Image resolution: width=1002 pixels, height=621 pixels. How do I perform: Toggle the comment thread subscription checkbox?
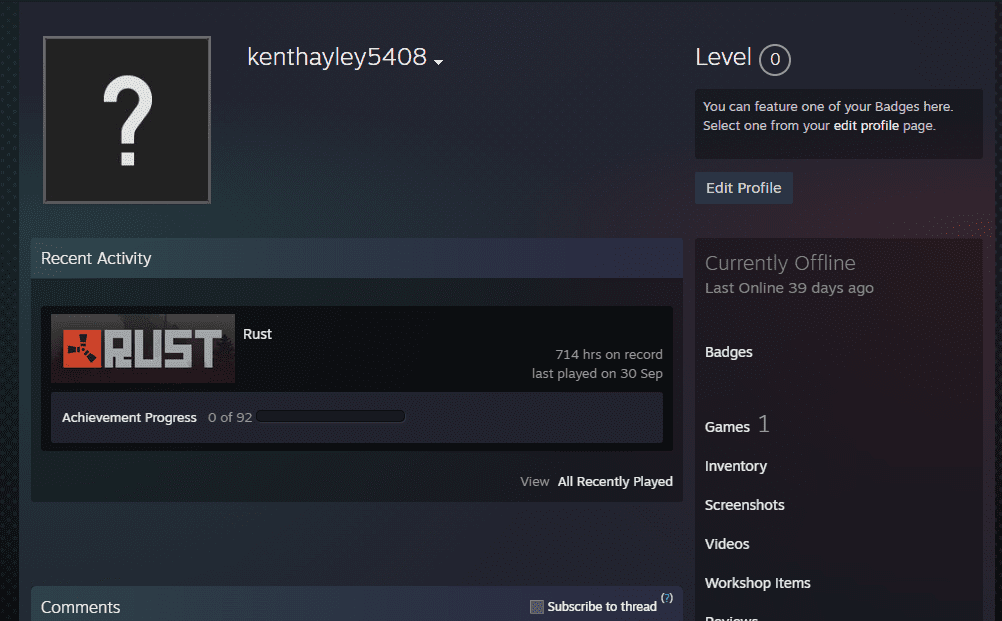(x=536, y=606)
